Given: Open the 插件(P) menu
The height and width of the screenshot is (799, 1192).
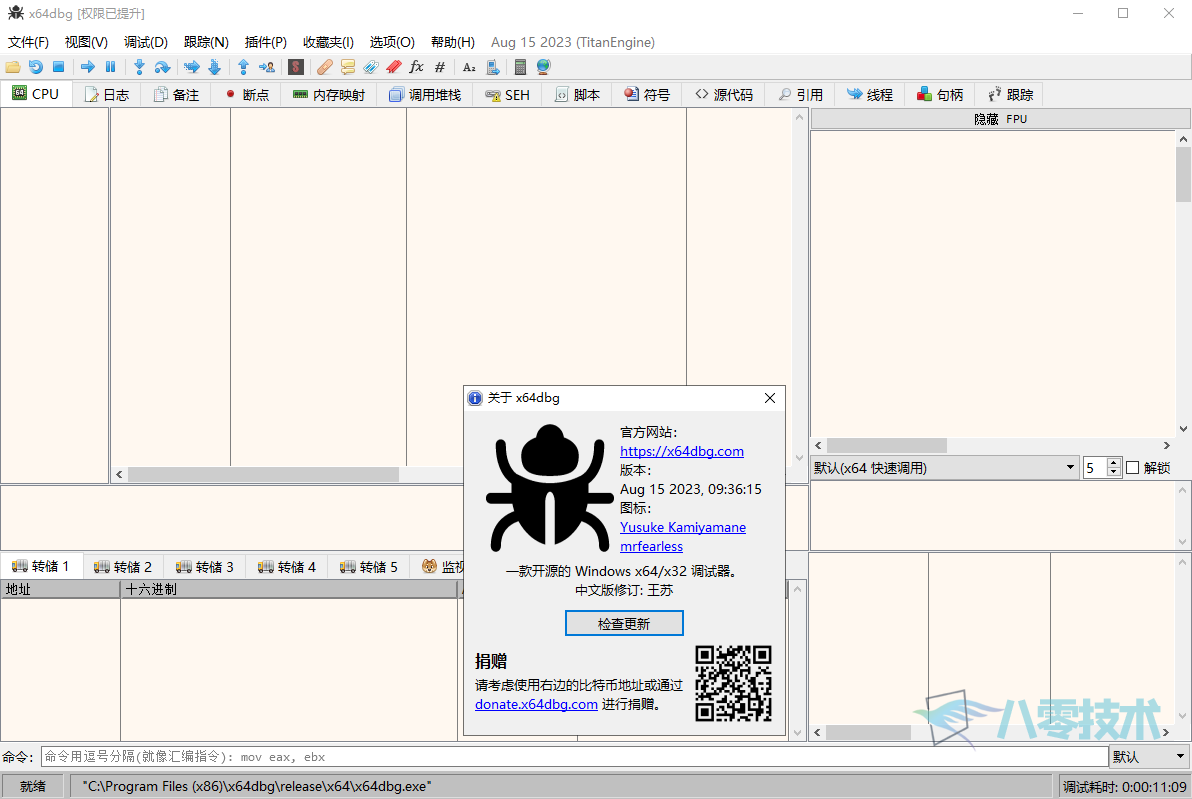Looking at the screenshot, I should point(265,42).
